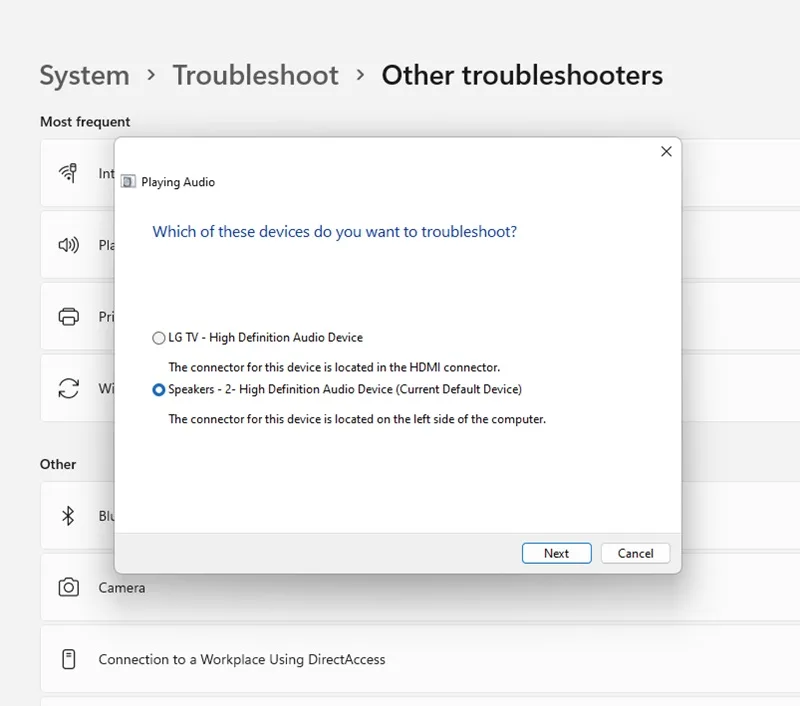Click the Camera troubleshooter icon
The image size is (800, 706).
(68, 587)
